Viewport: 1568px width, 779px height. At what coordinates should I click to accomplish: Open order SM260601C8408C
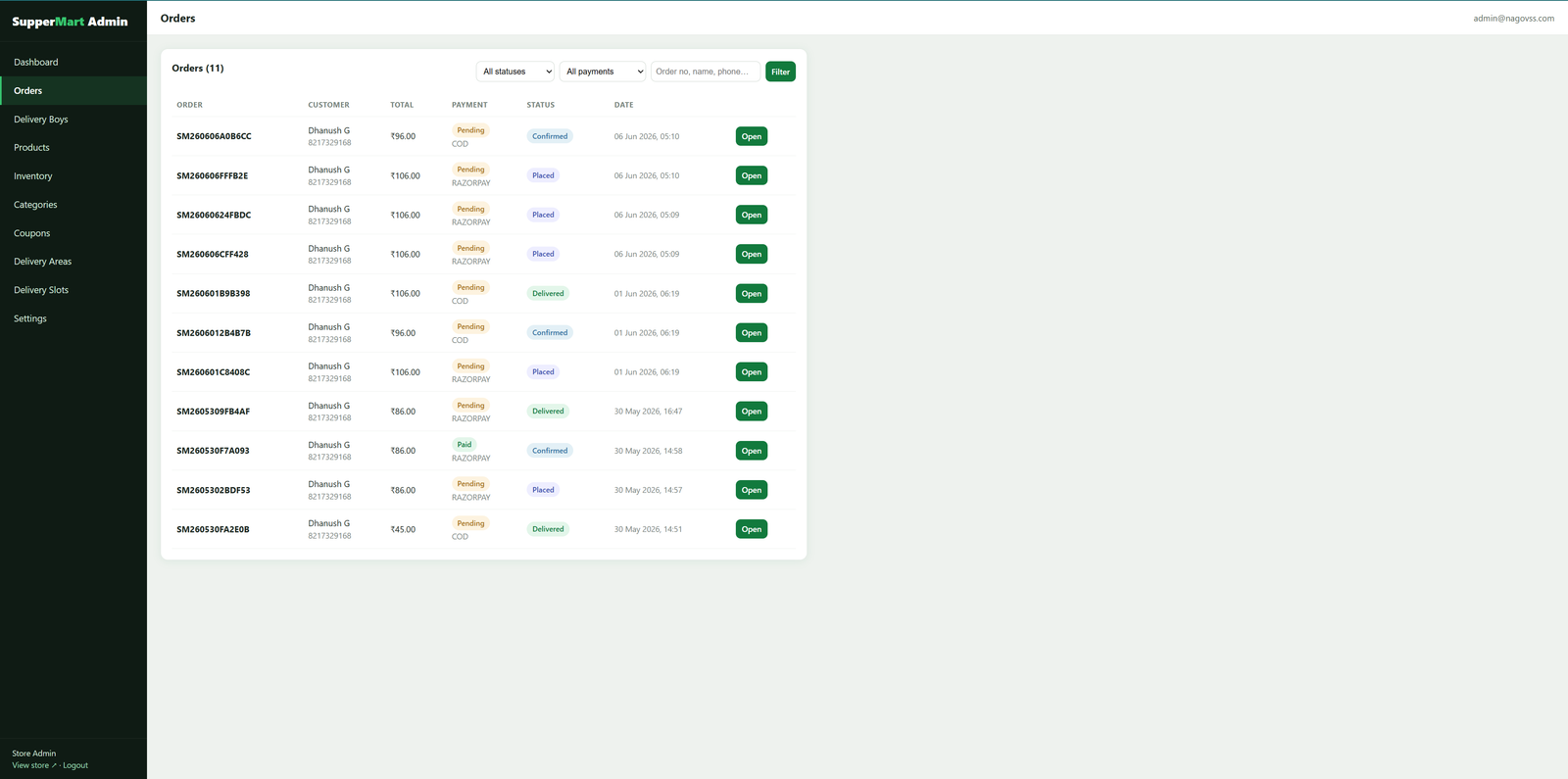752,371
